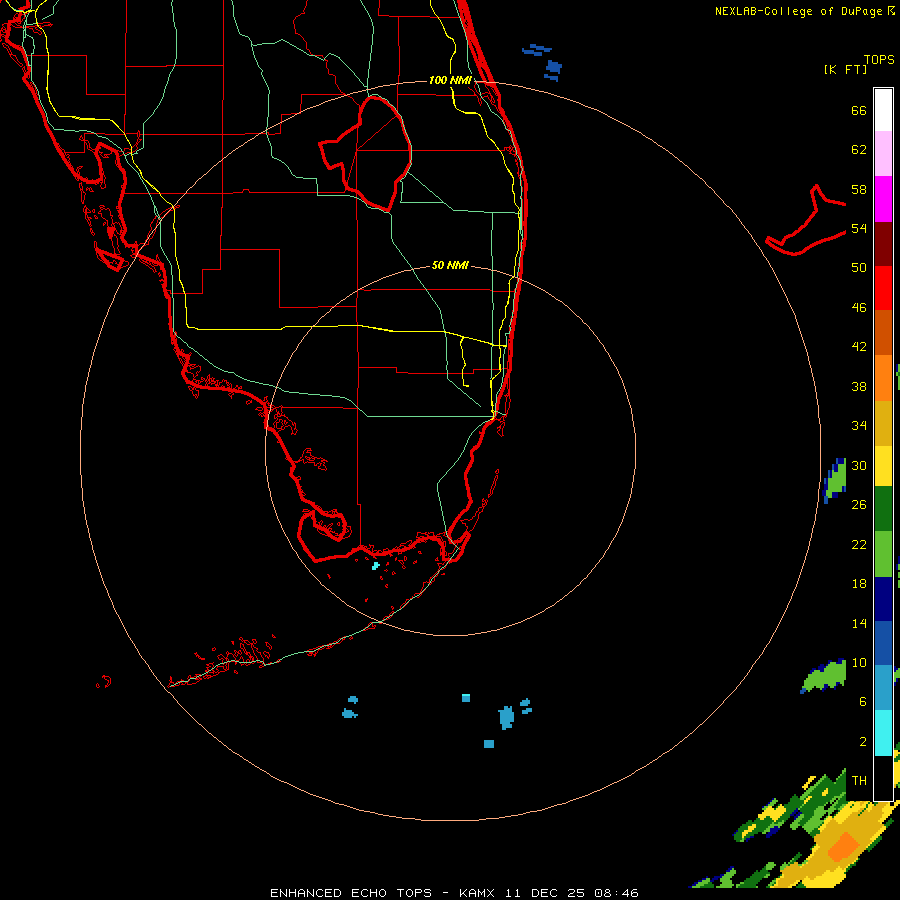Click the medium blue legend band near 10
Image resolution: width=900 pixels, height=900 pixels.
[883, 643]
